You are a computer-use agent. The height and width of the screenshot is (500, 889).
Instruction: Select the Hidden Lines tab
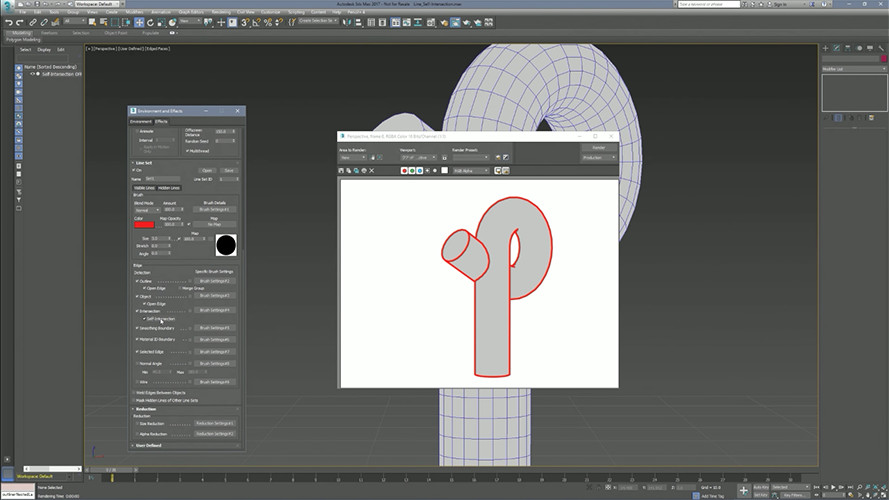tap(168, 188)
